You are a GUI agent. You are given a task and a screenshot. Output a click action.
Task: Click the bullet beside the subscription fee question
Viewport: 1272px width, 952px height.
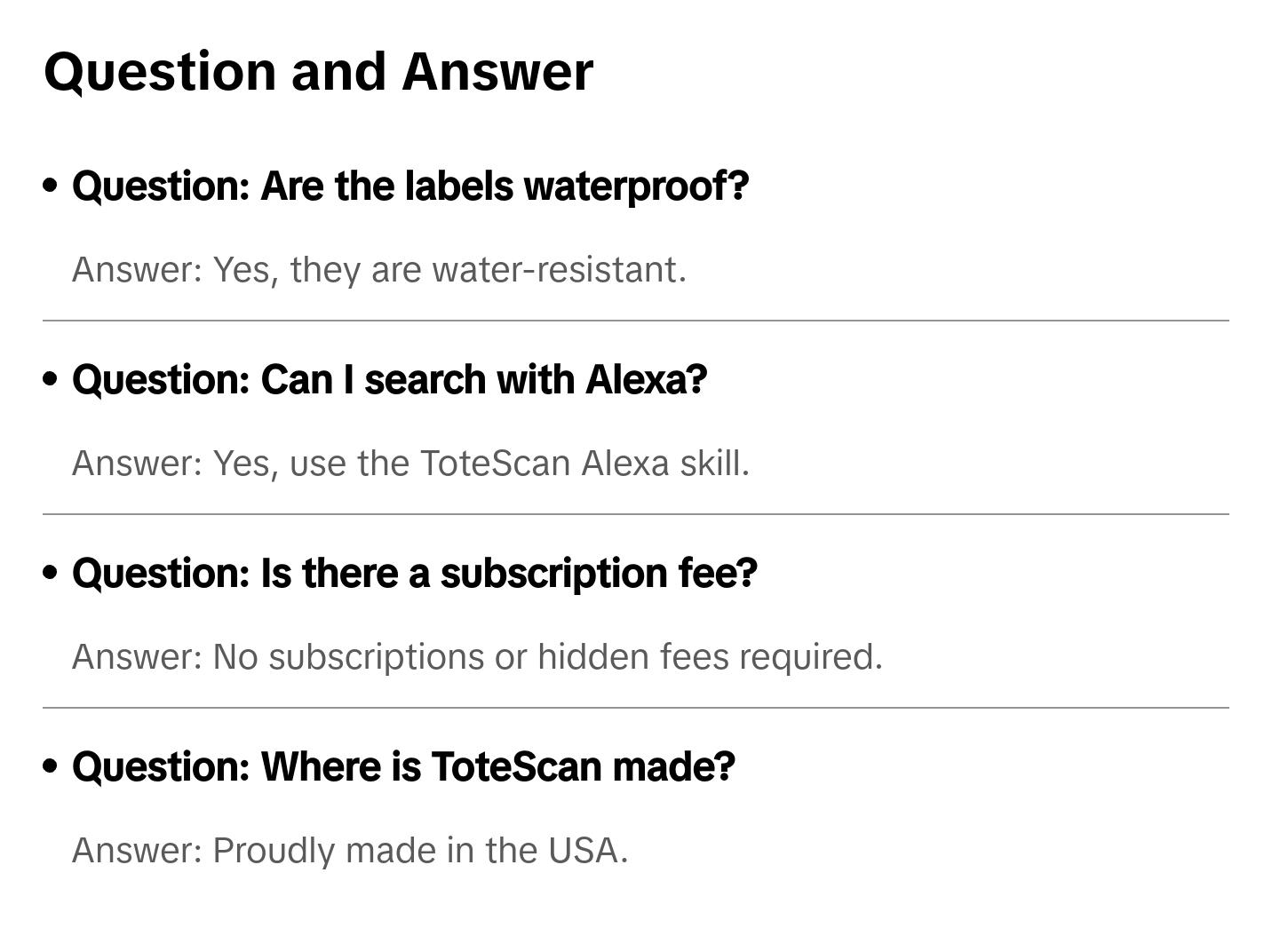pyautogui.click(x=51, y=573)
